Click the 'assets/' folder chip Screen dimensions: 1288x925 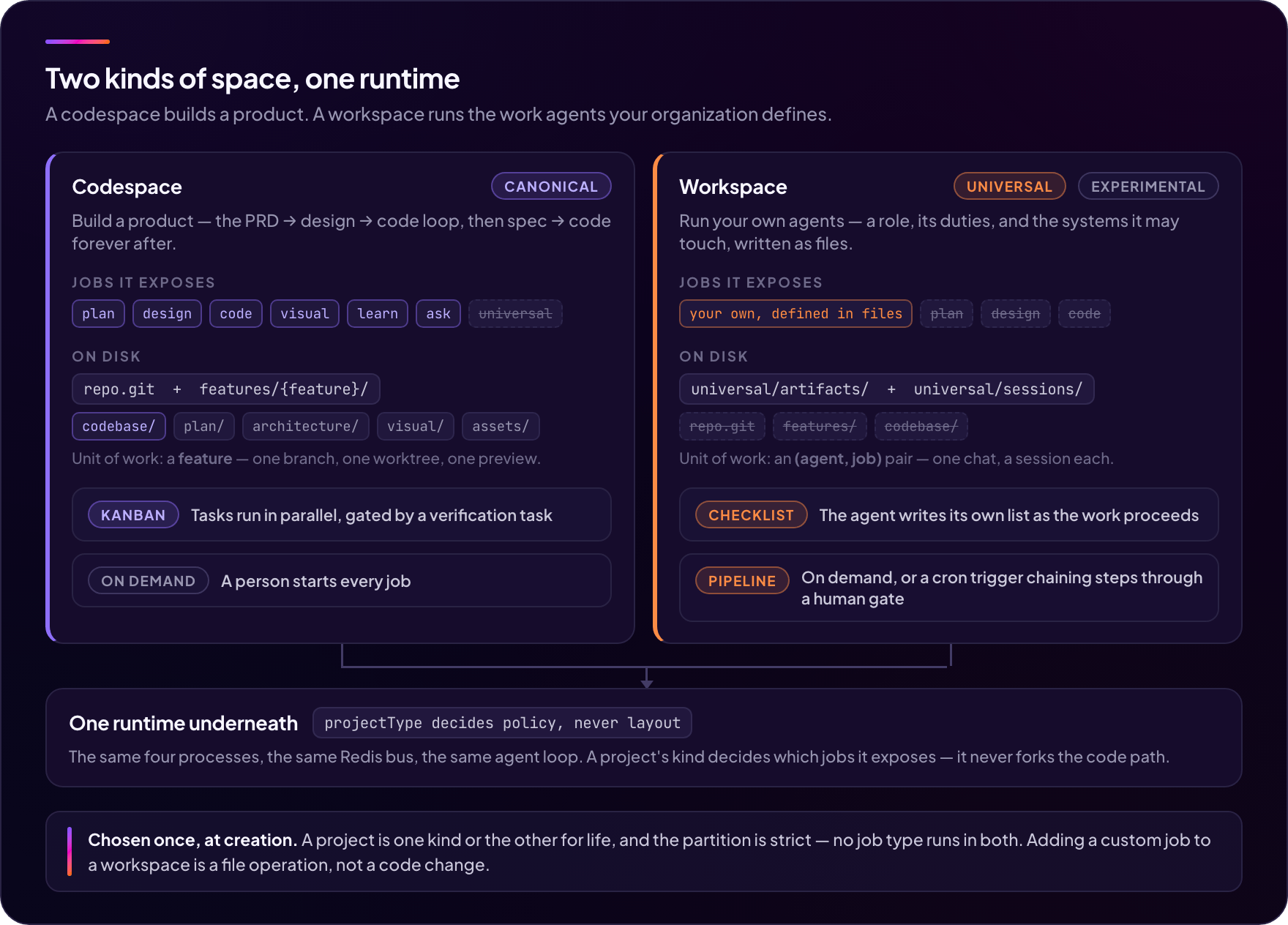click(501, 426)
